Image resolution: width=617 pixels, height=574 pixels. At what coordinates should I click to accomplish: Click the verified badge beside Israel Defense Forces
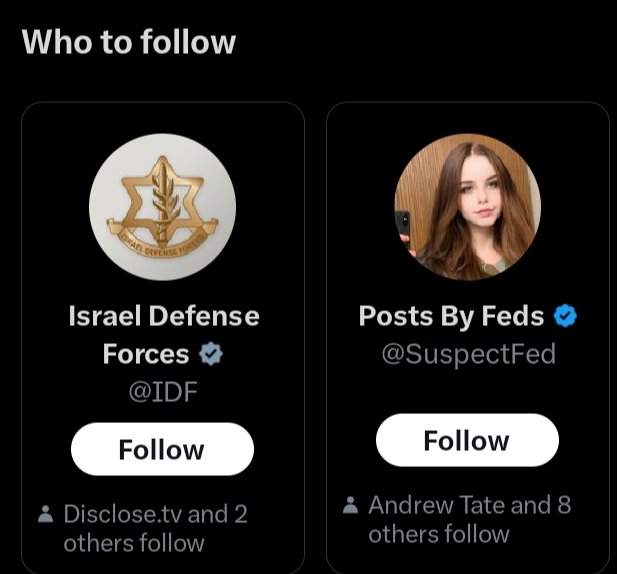pyautogui.click(x=211, y=354)
